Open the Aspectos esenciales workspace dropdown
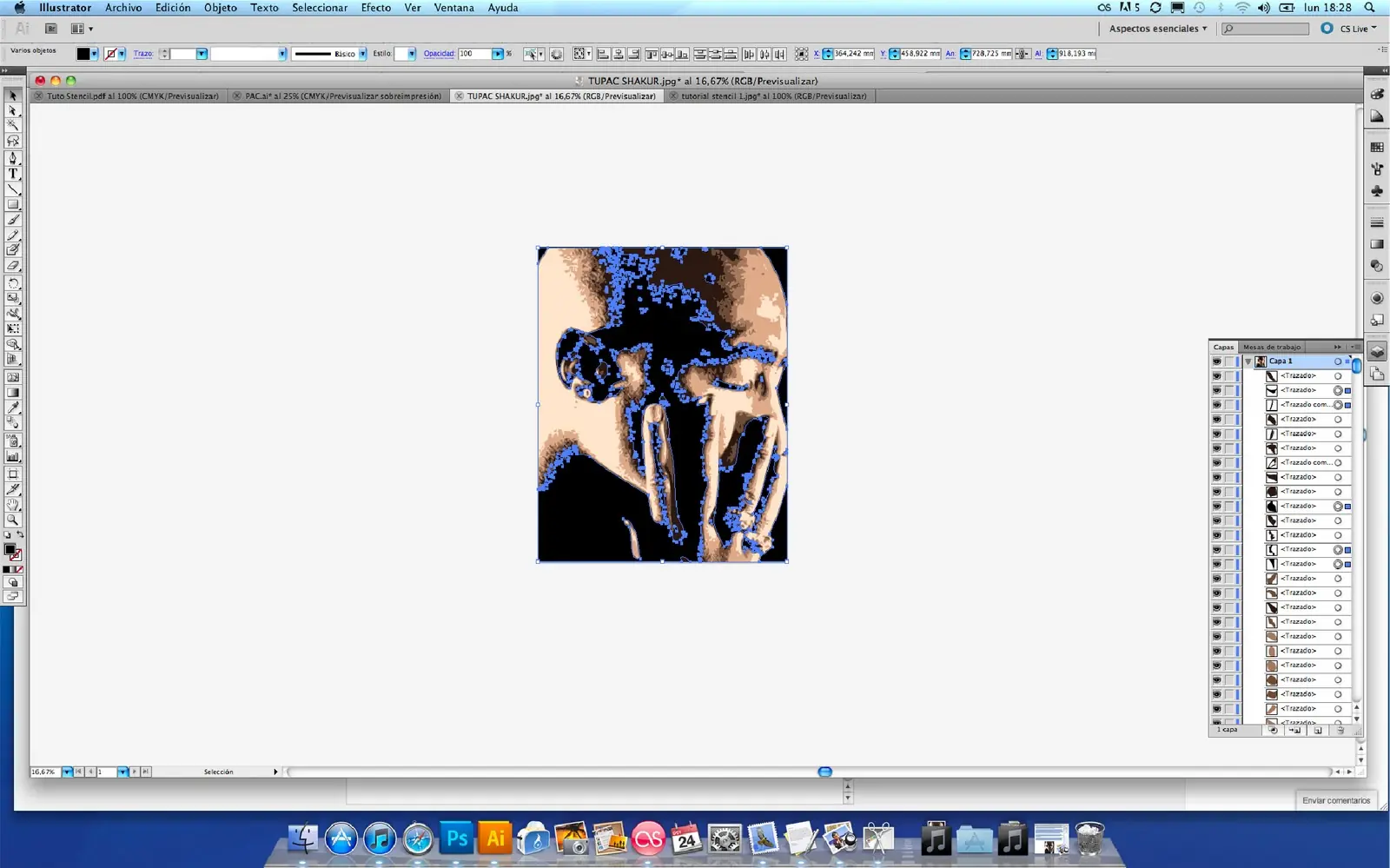The width and height of the screenshot is (1390, 868). 1158,29
